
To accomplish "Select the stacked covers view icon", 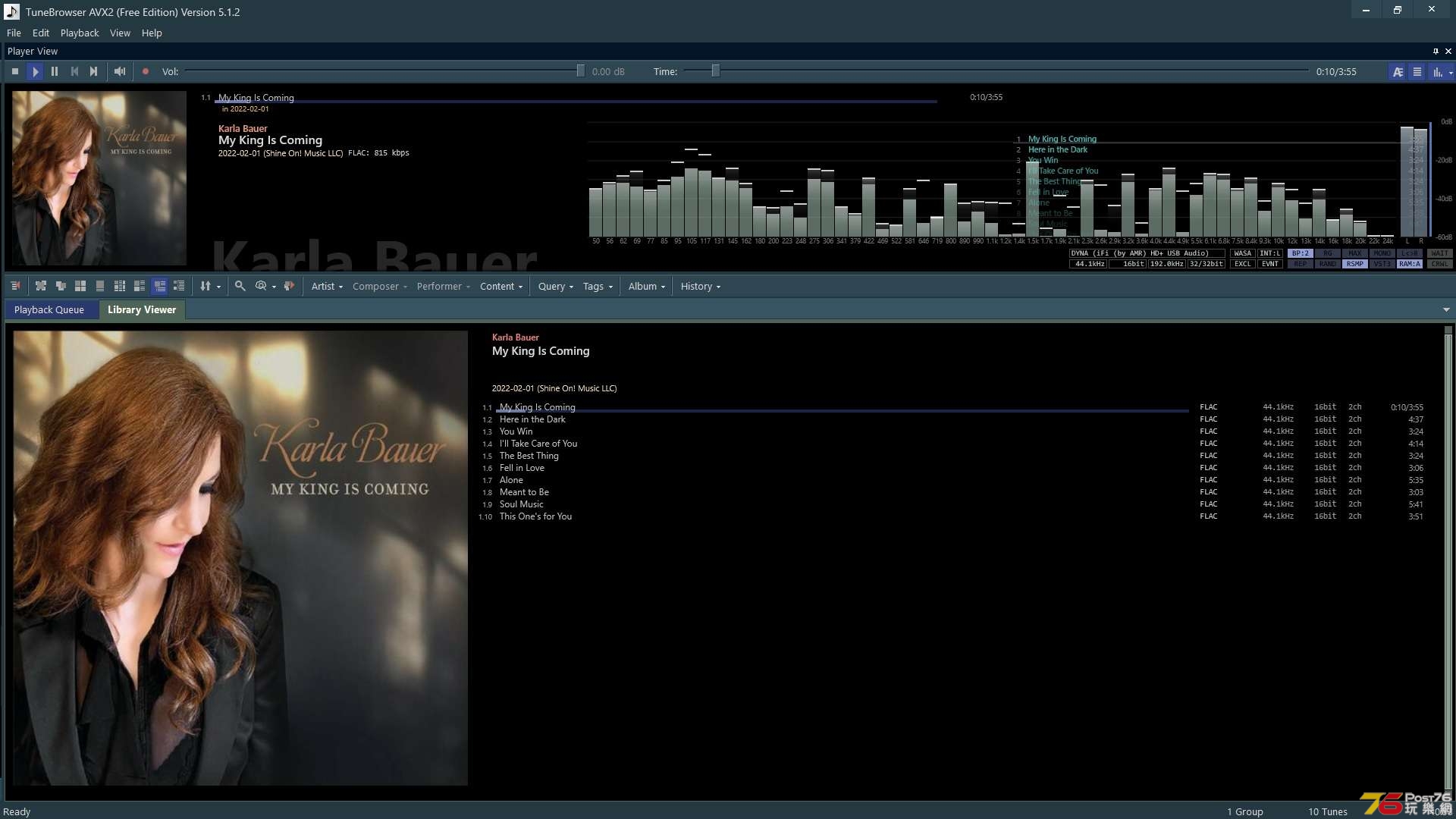I will (61, 286).
